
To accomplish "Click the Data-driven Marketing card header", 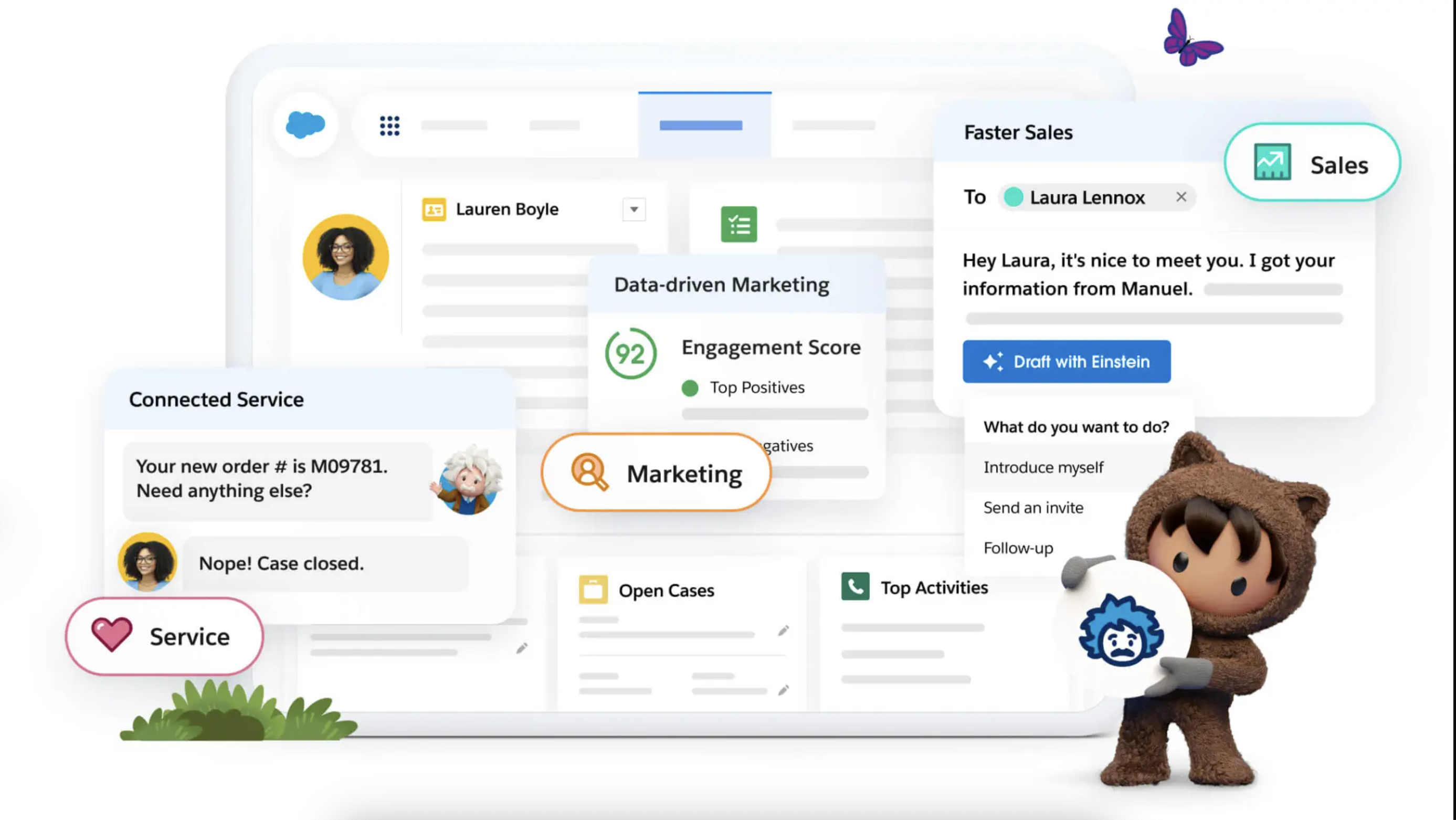I will (736, 285).
